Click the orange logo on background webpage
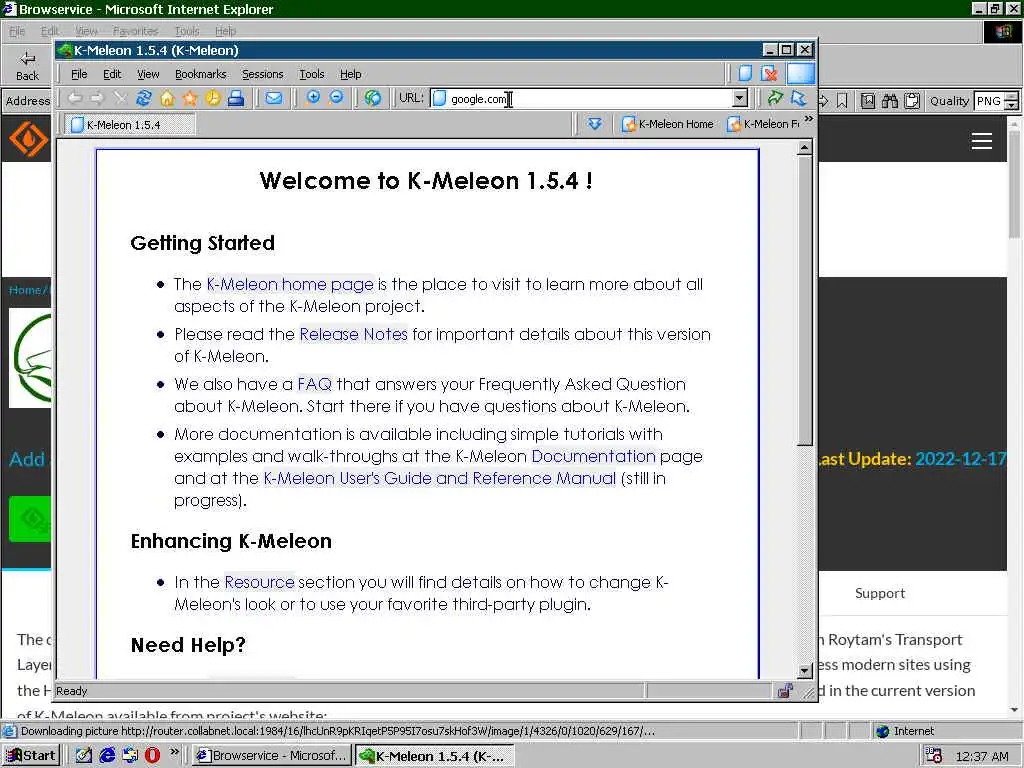The height and width of the screenshot is (768, 1024). (29, 139)
